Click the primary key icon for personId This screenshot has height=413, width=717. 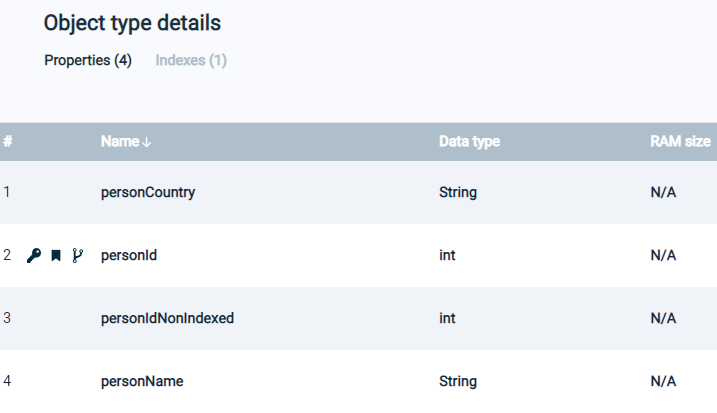pyautogui.click(x=34, y=255)
